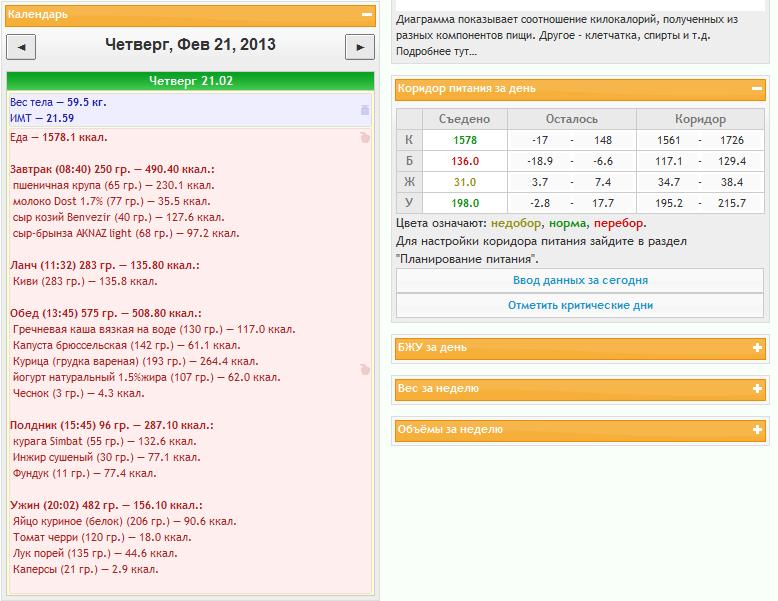Screen dimensions: 778x601
Task: Click the норма color legend word
Action: click(x=567, y=223)
